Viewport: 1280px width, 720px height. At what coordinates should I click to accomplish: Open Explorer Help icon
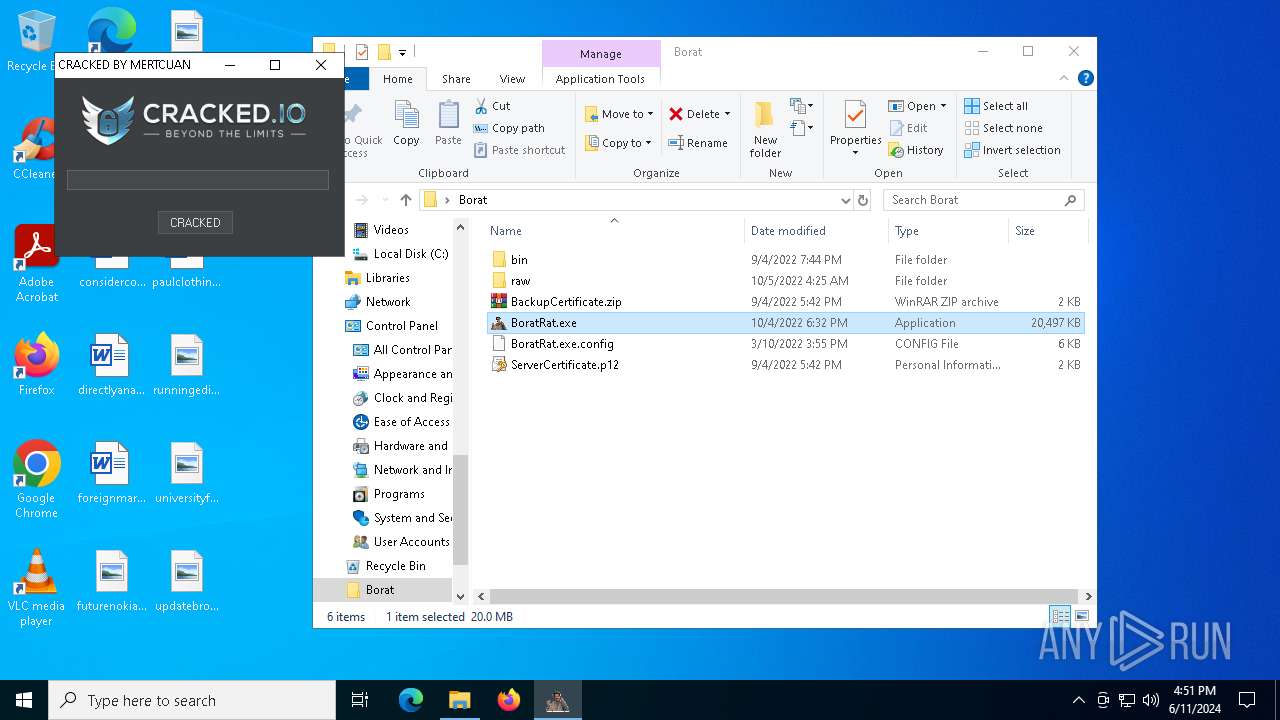(1086, 78)
